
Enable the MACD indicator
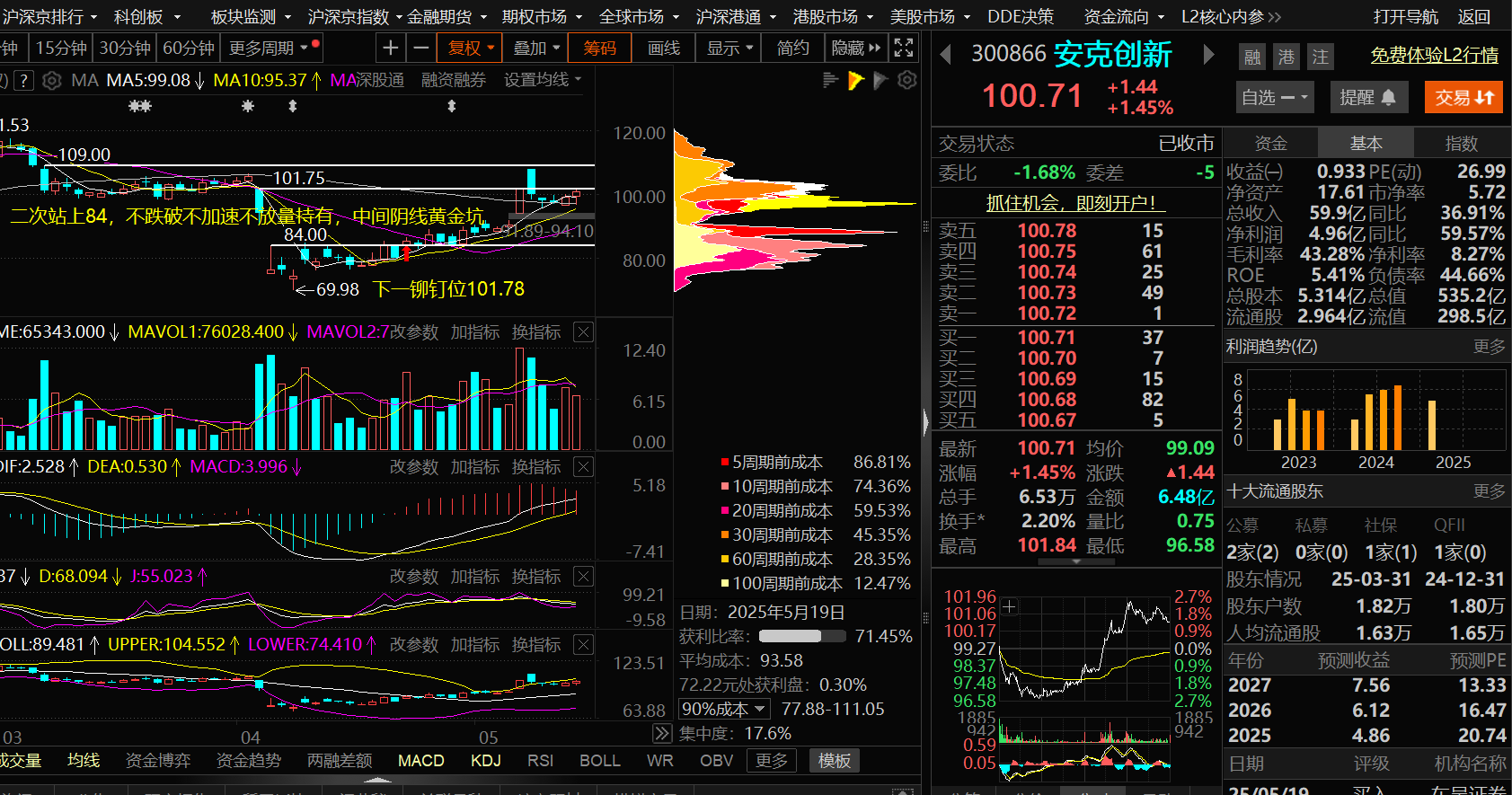tap(421, 761)
